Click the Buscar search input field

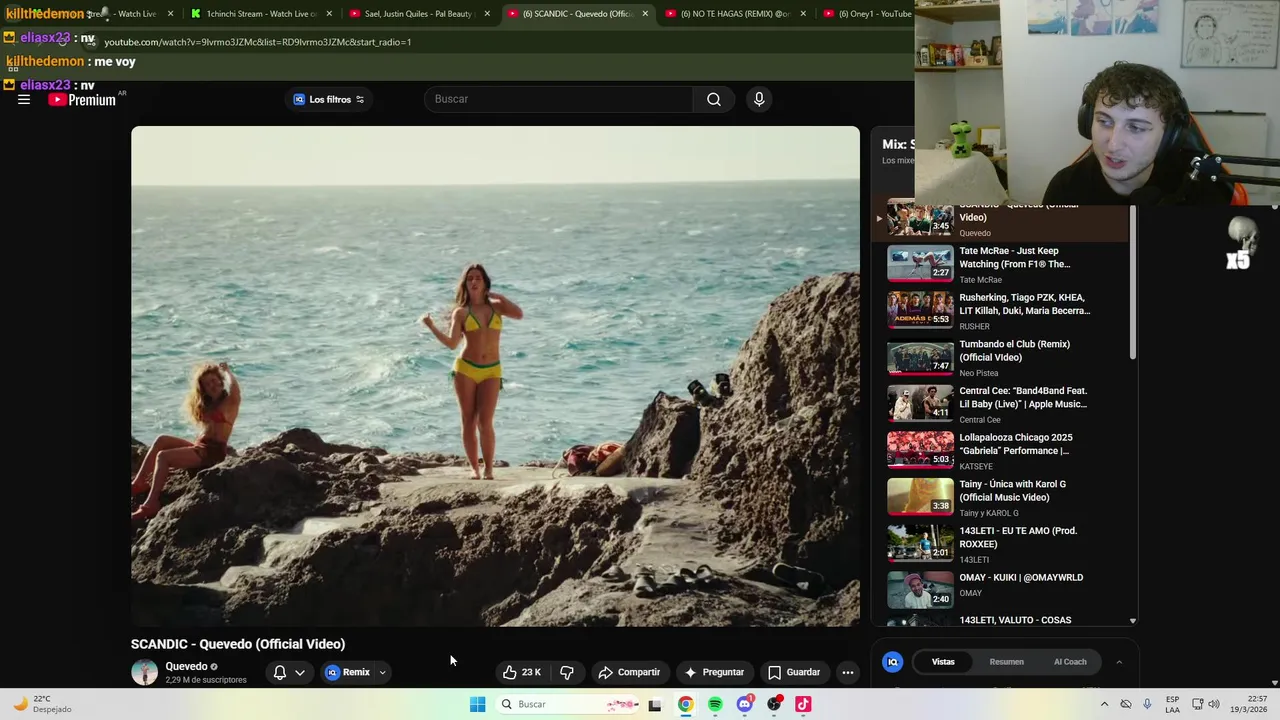click(x=558, y=99)
